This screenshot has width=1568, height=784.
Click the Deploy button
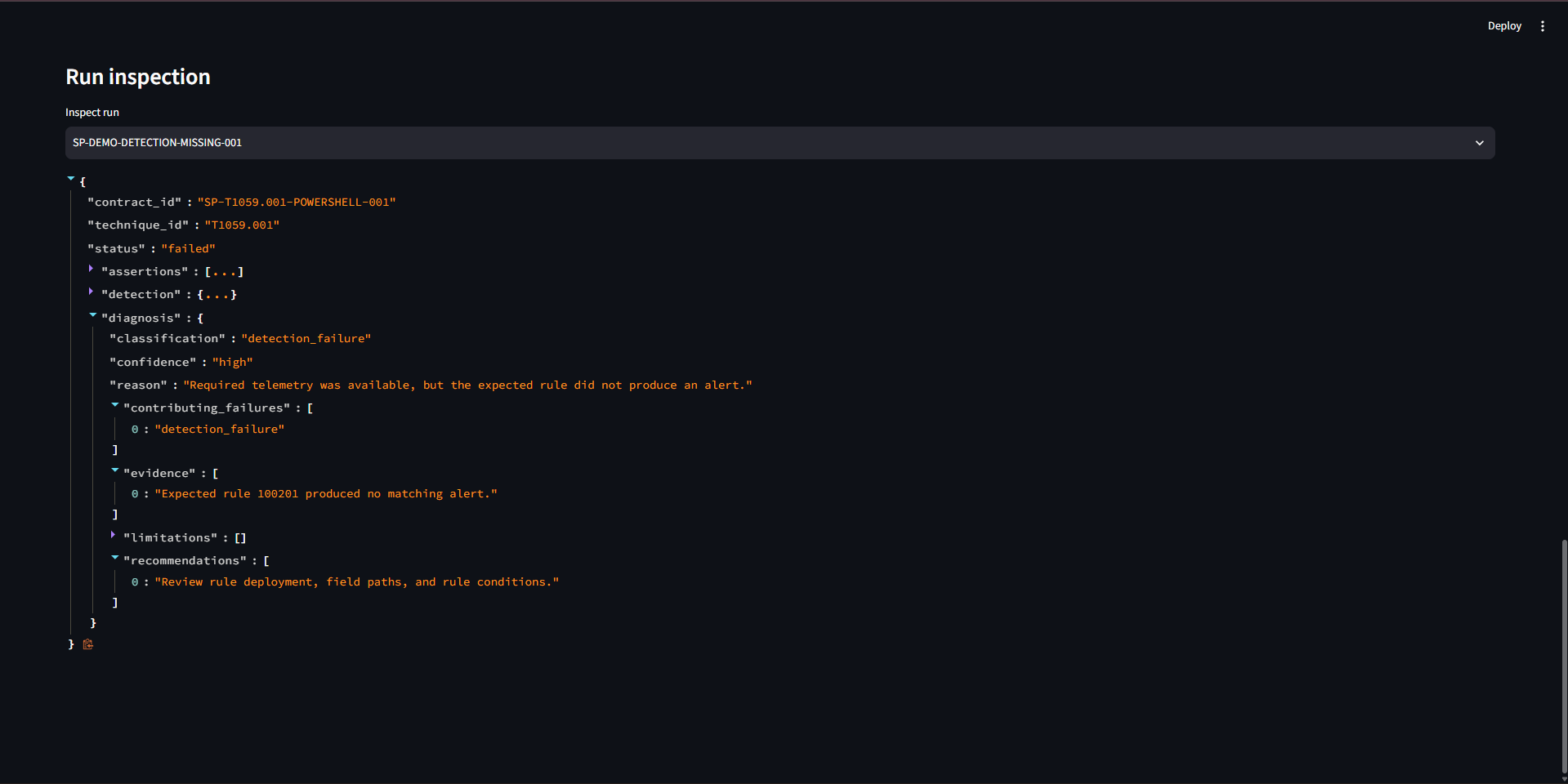(1504, 26)
